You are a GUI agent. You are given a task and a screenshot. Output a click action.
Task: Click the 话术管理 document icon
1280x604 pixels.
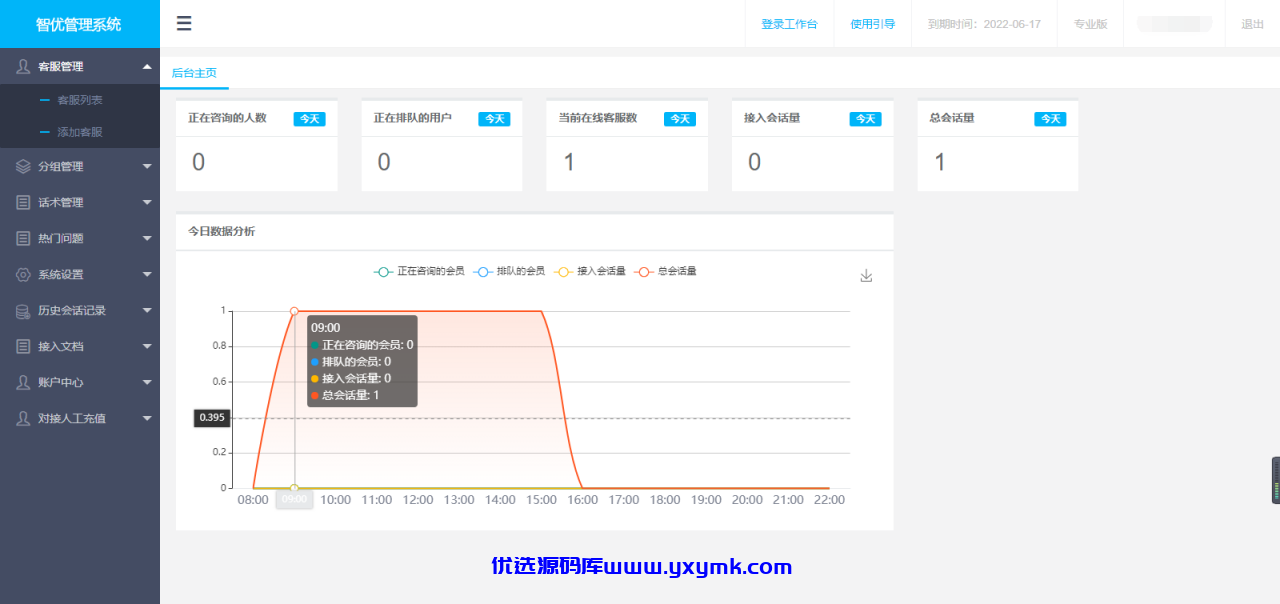tap(23, 202)
